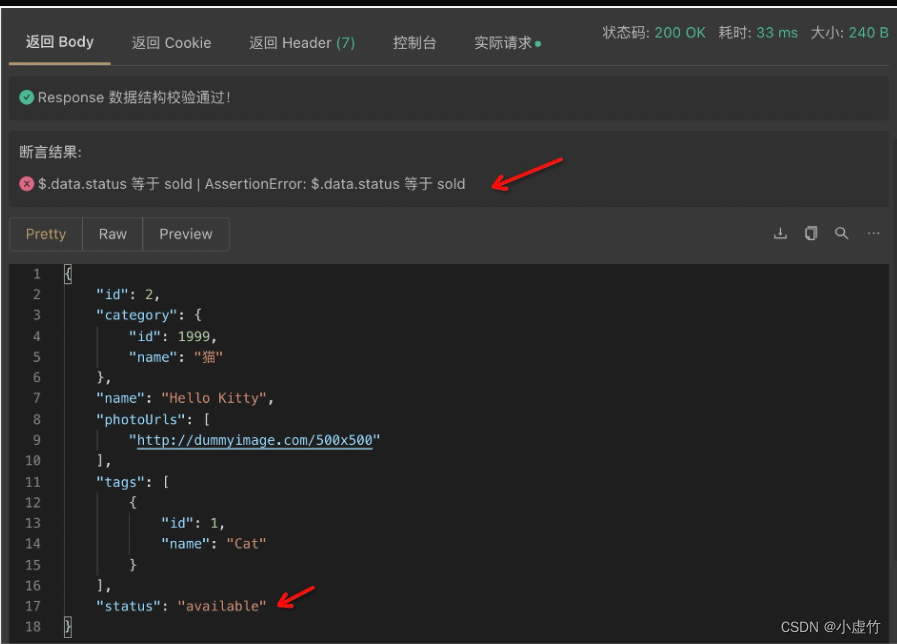897x644 pixels.
Task: Switch to the 返回 Cookie tab
Action: click(x=171, y=43)
